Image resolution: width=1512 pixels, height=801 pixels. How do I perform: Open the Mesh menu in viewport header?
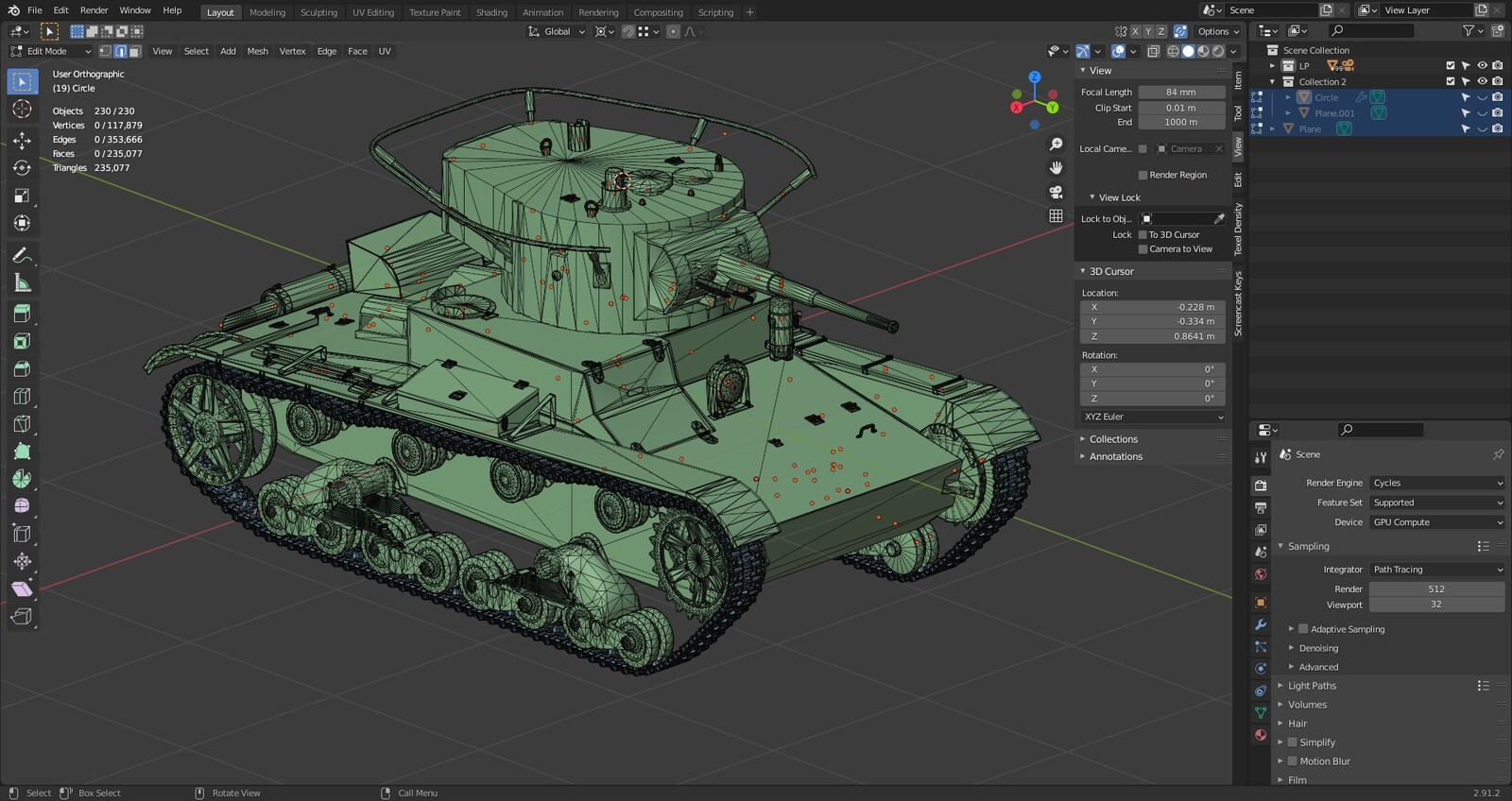click(x=257, y=51)
